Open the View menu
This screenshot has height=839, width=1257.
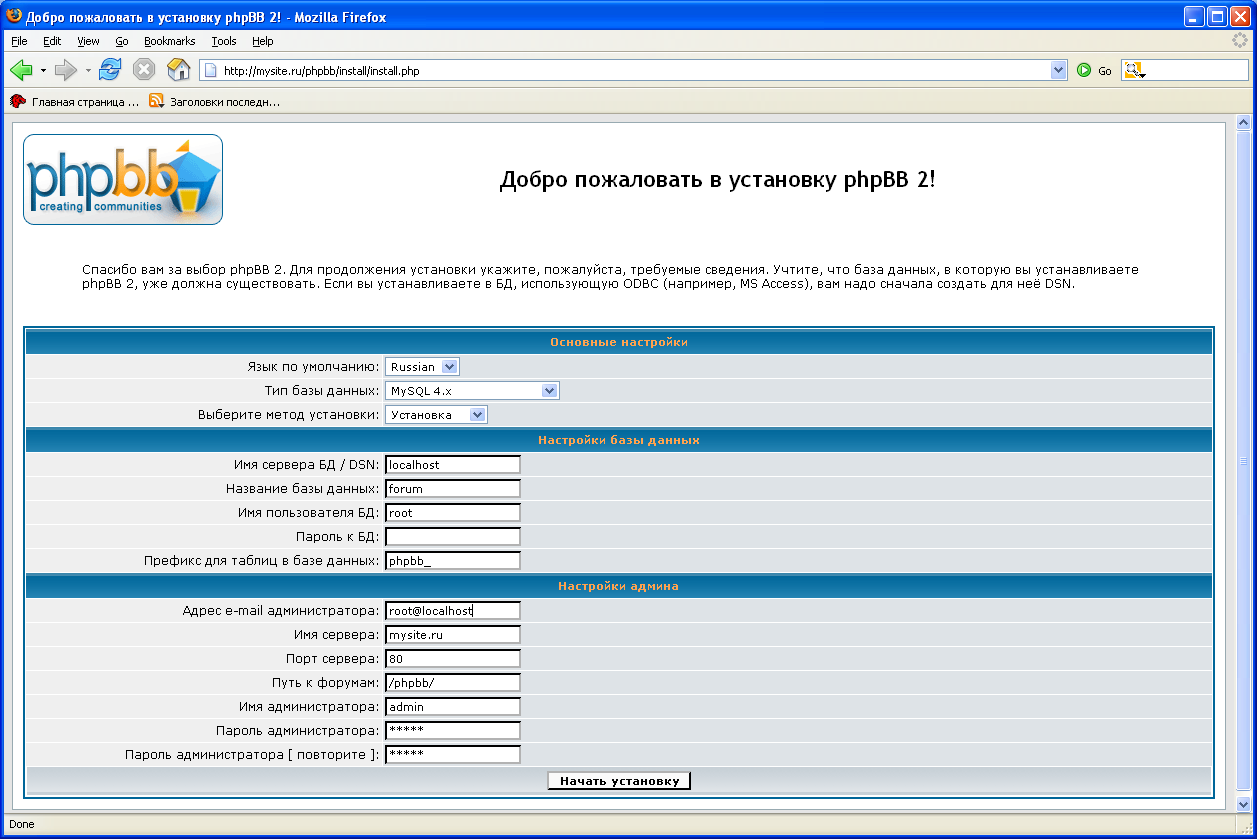89,41
